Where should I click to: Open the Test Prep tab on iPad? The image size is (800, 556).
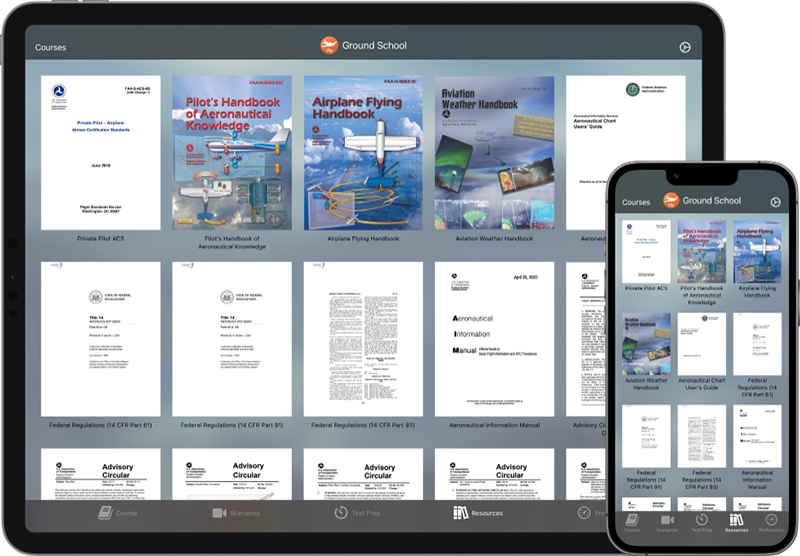pos(357,513)
